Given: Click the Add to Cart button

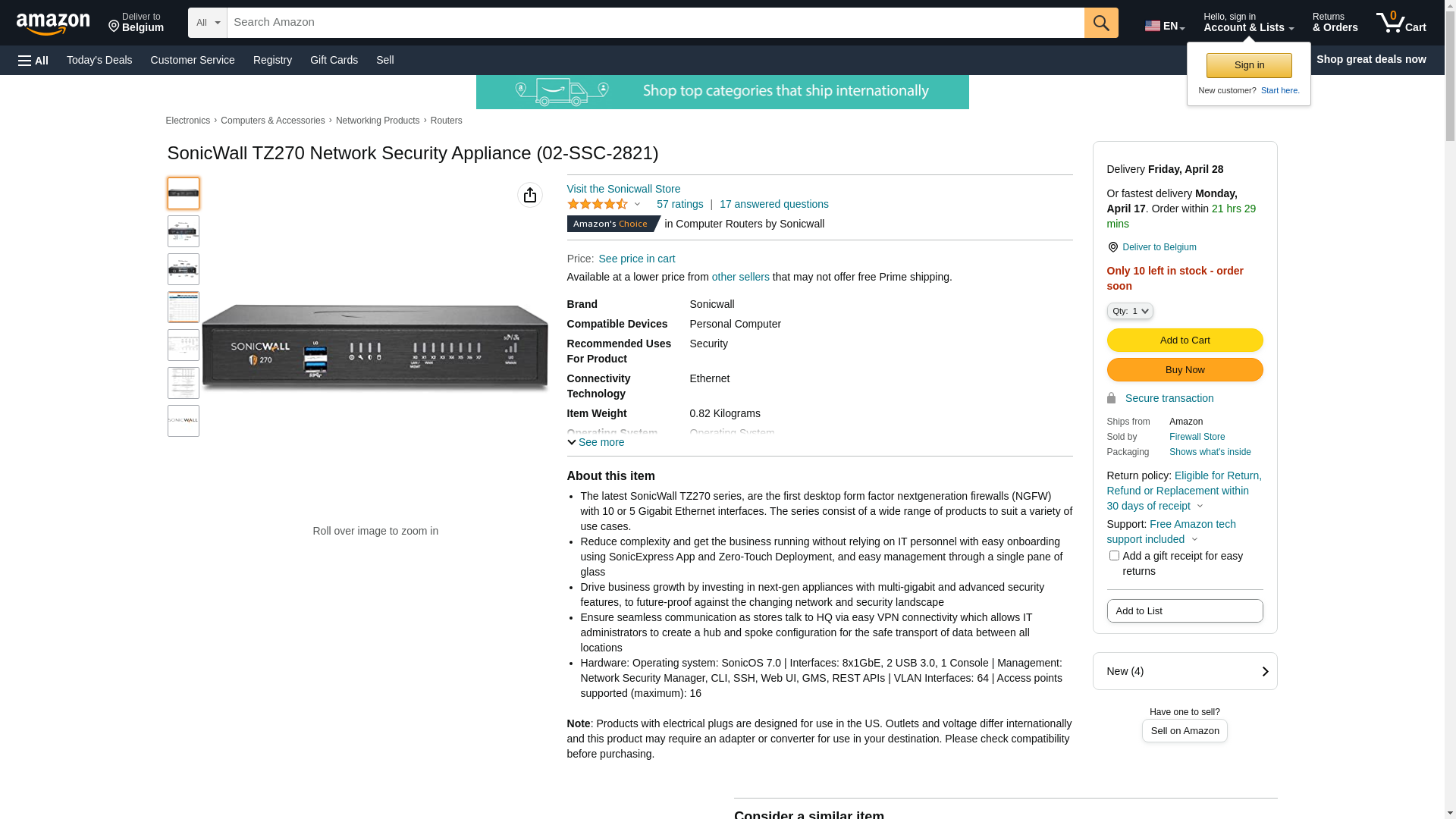Looking at the screenshot, I should coord(1185,340).
